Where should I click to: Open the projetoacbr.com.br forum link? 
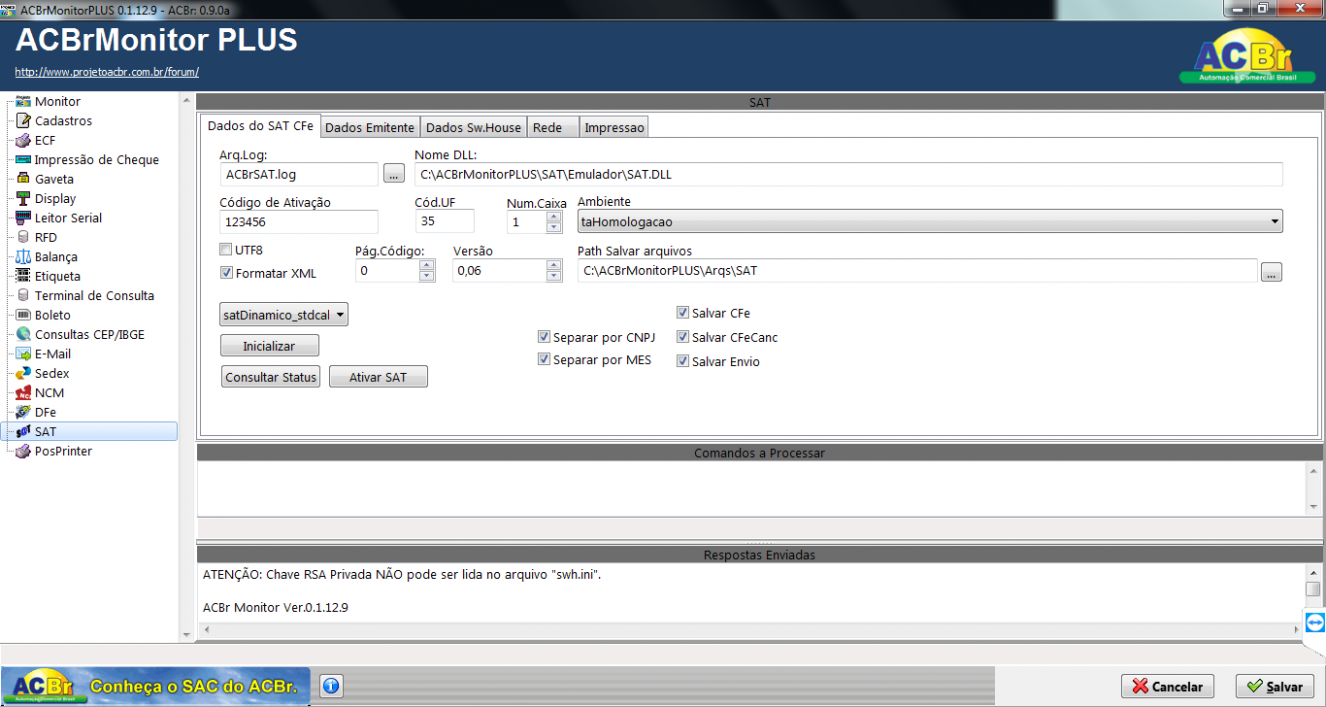[x=107, y=72]
